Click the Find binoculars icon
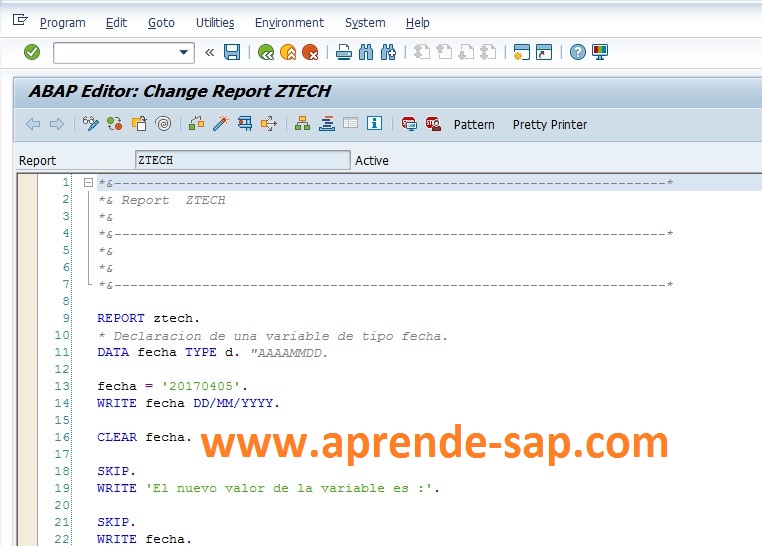This screenshot has height=546, width=762. pos(366,52)
